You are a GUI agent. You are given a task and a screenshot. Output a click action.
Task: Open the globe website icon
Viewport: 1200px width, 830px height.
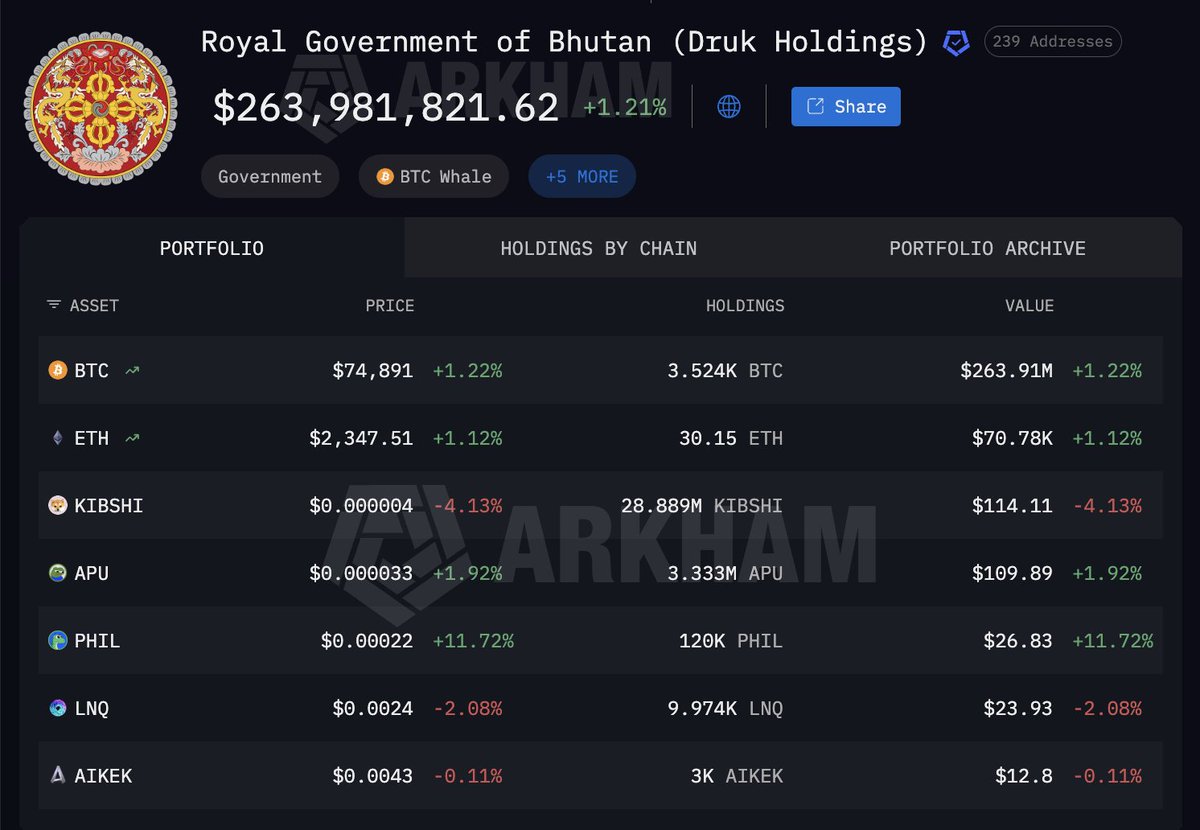pos(729,107)
